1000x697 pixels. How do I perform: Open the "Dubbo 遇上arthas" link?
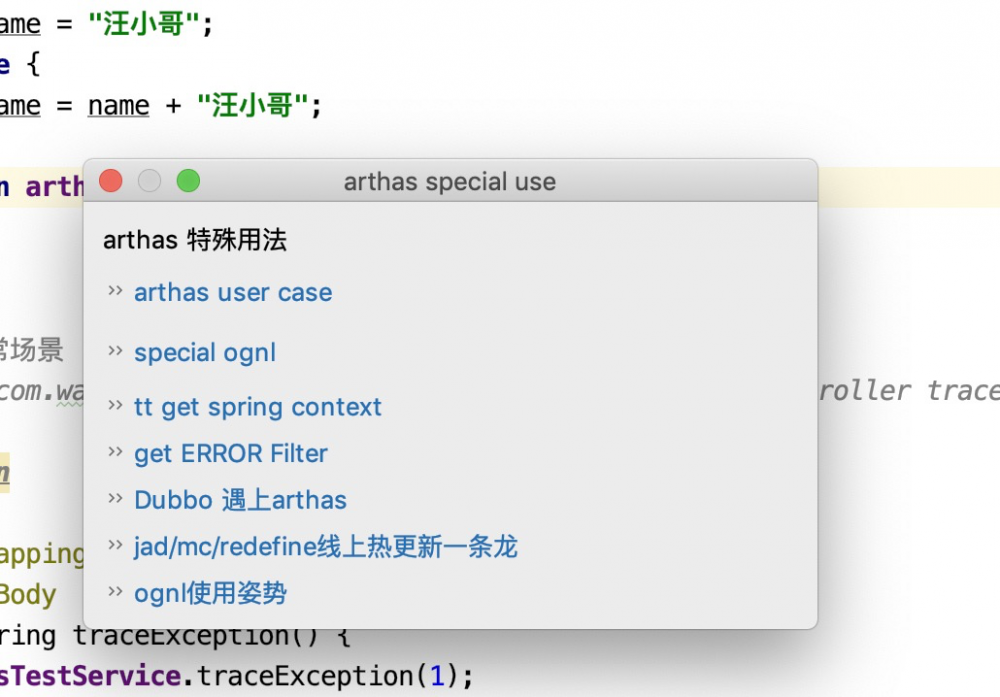pos(241,500)
